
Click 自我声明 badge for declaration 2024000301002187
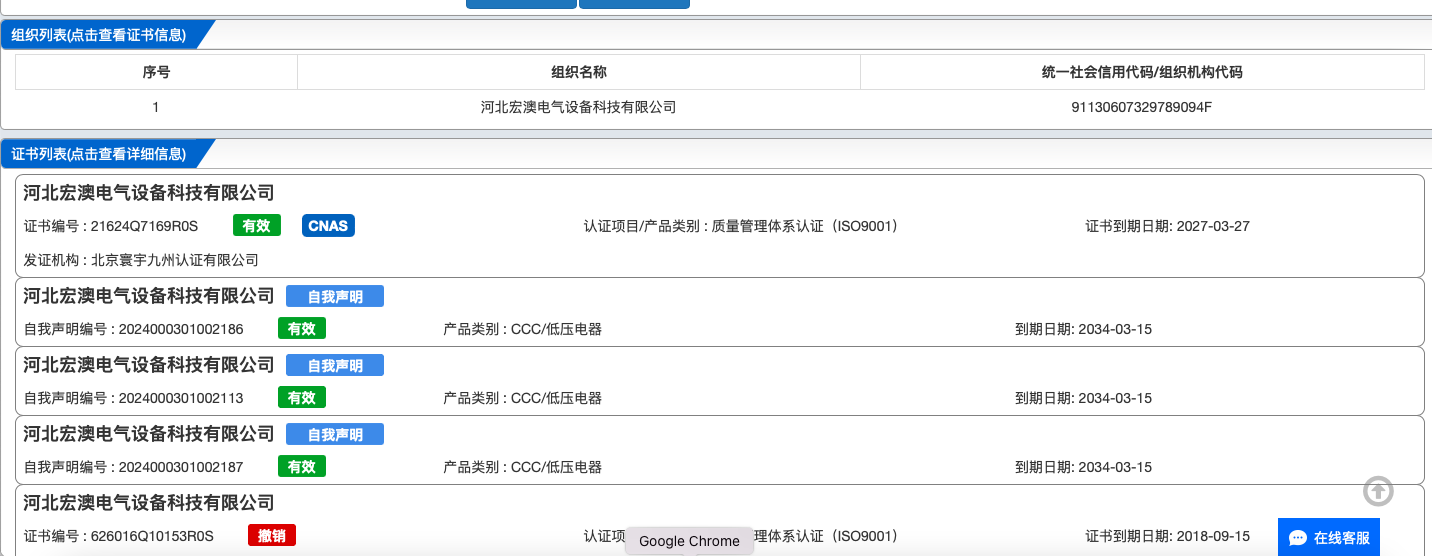[x=335, y=434]
